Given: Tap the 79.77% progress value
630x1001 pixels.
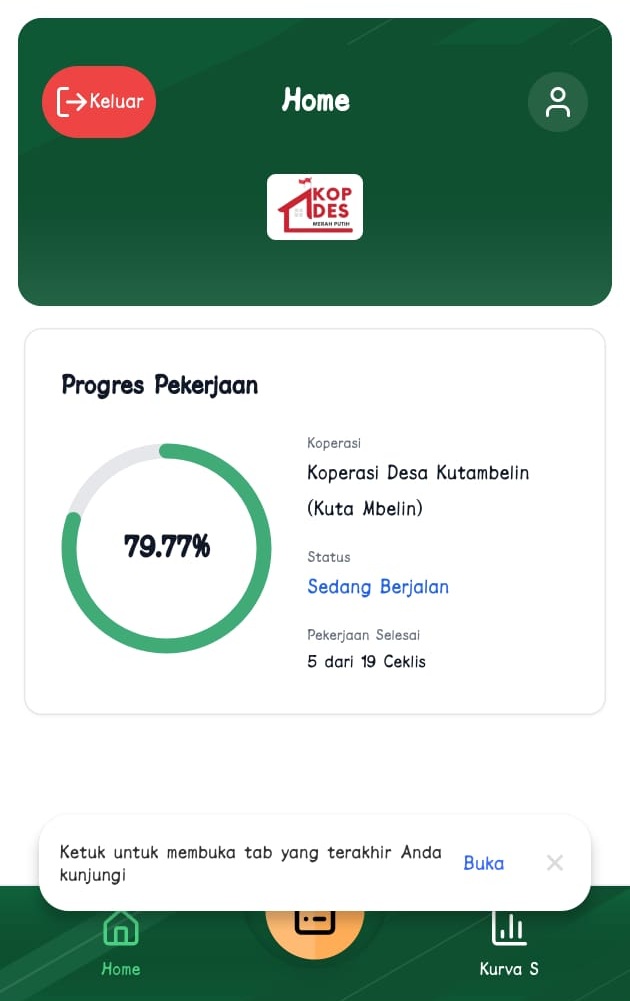Looking at the screenshot, I should pyautogui.click(x=167, y=546).
